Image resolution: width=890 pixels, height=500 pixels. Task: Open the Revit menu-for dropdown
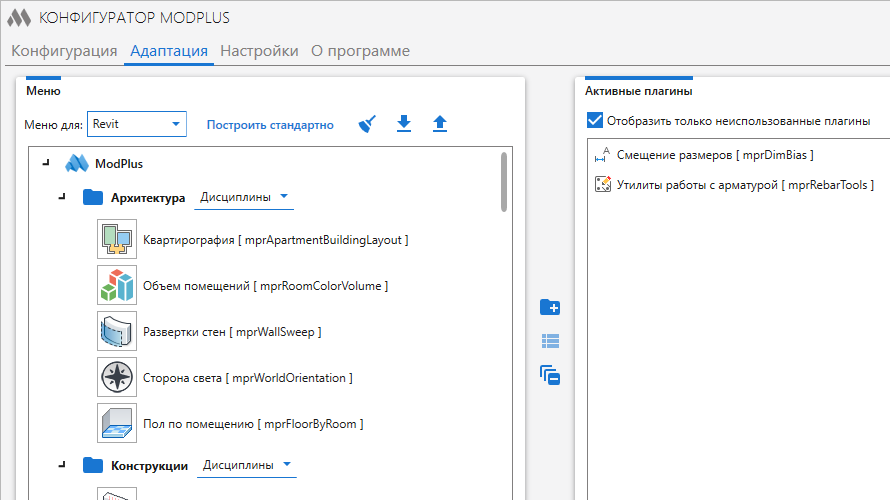tap(137, 124)
